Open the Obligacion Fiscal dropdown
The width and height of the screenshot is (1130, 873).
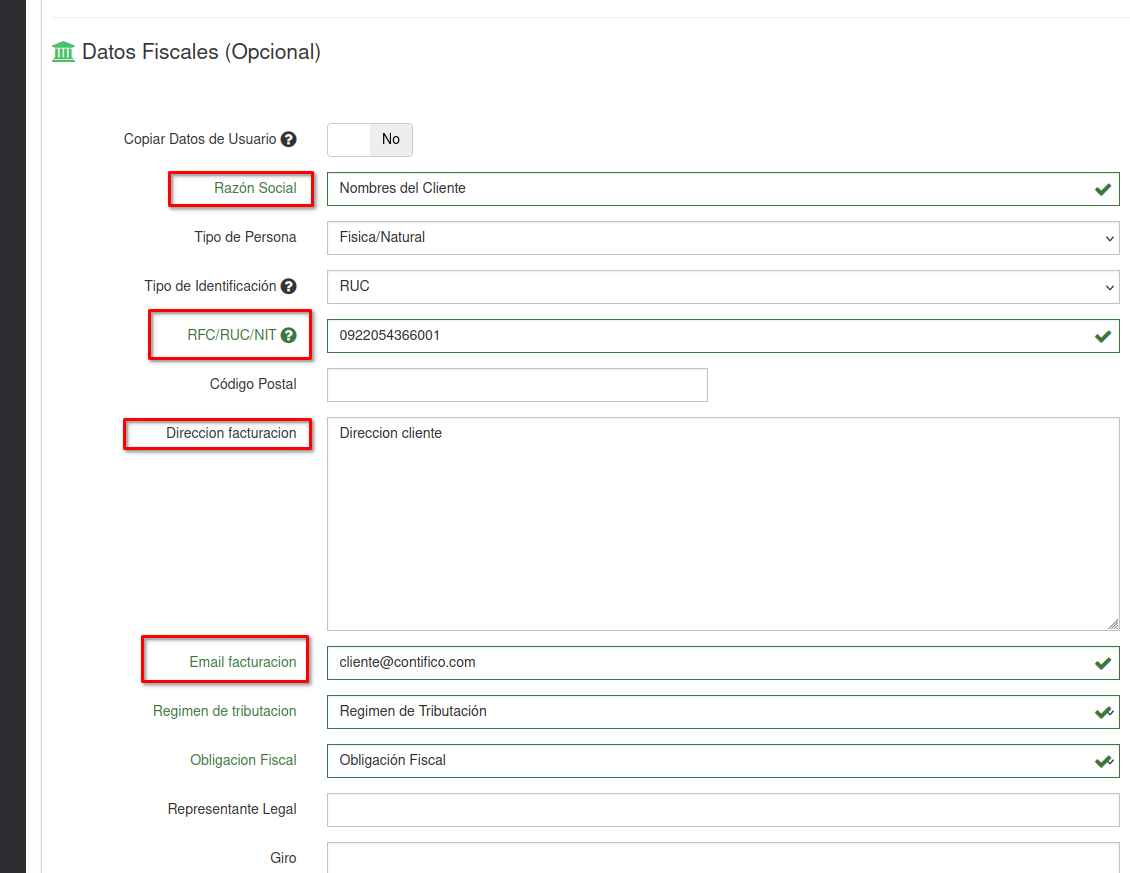[722, 761]
